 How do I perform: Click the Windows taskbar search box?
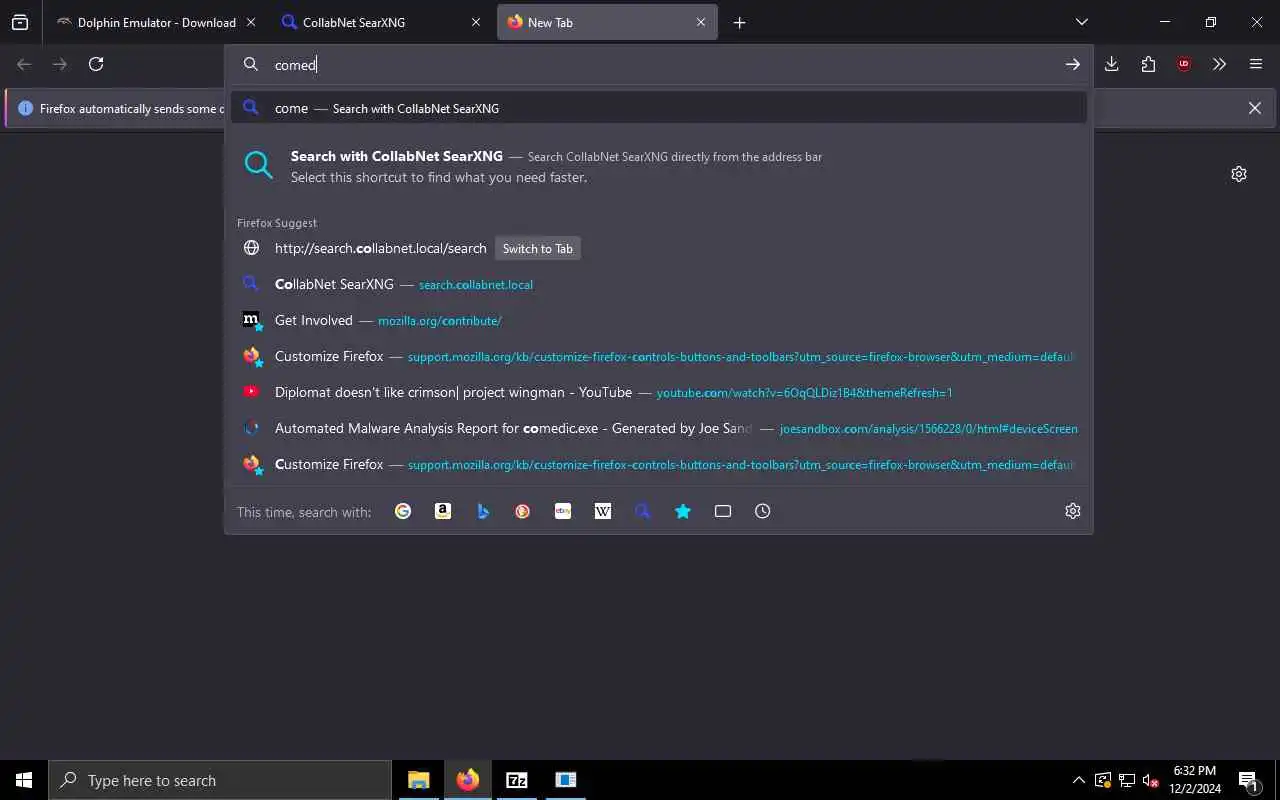(x=220, y=780)
